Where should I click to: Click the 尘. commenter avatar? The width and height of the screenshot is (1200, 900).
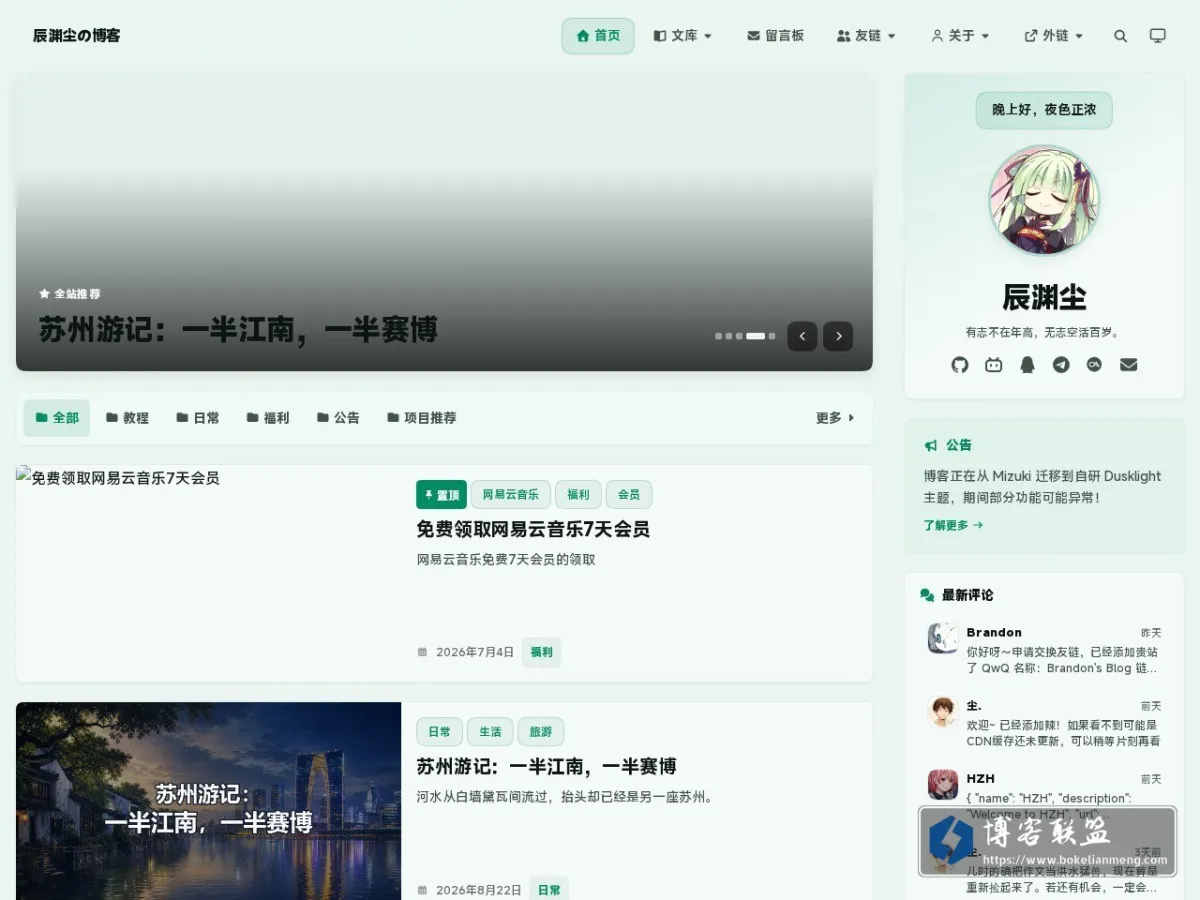(943, 712)
